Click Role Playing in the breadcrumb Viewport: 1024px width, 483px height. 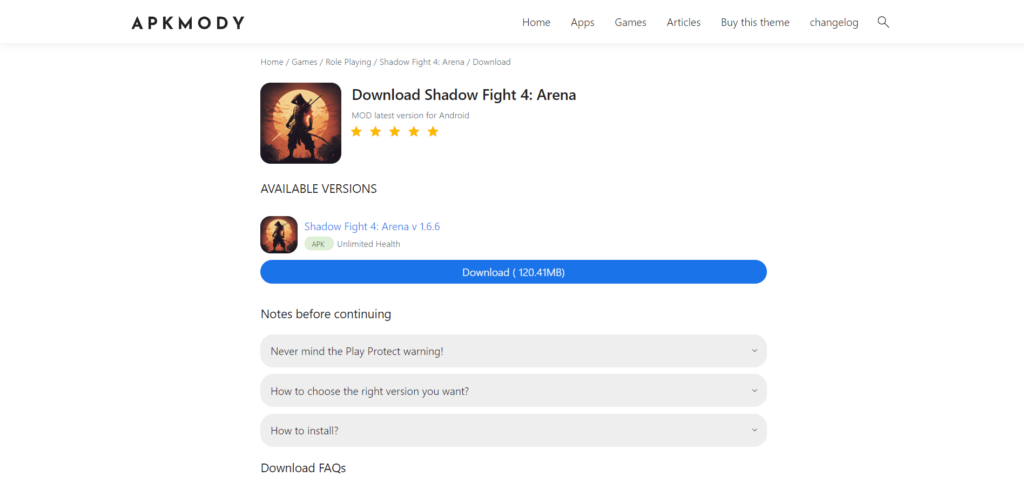coord(348,62)
